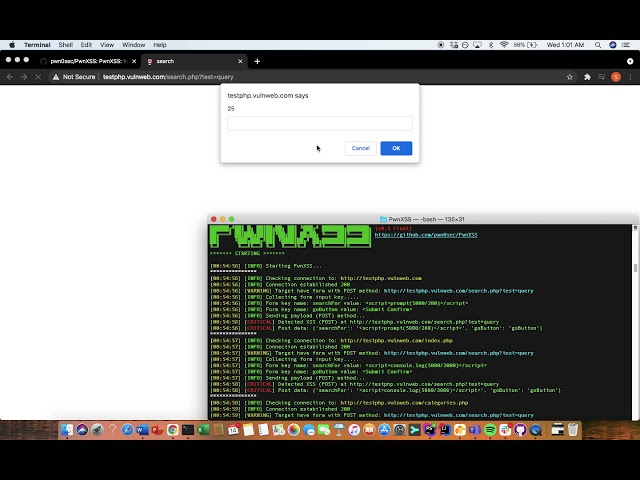Click the AirPlay display menu bar icon
Viewport: 640px width, 480px height.
(477, 45)
